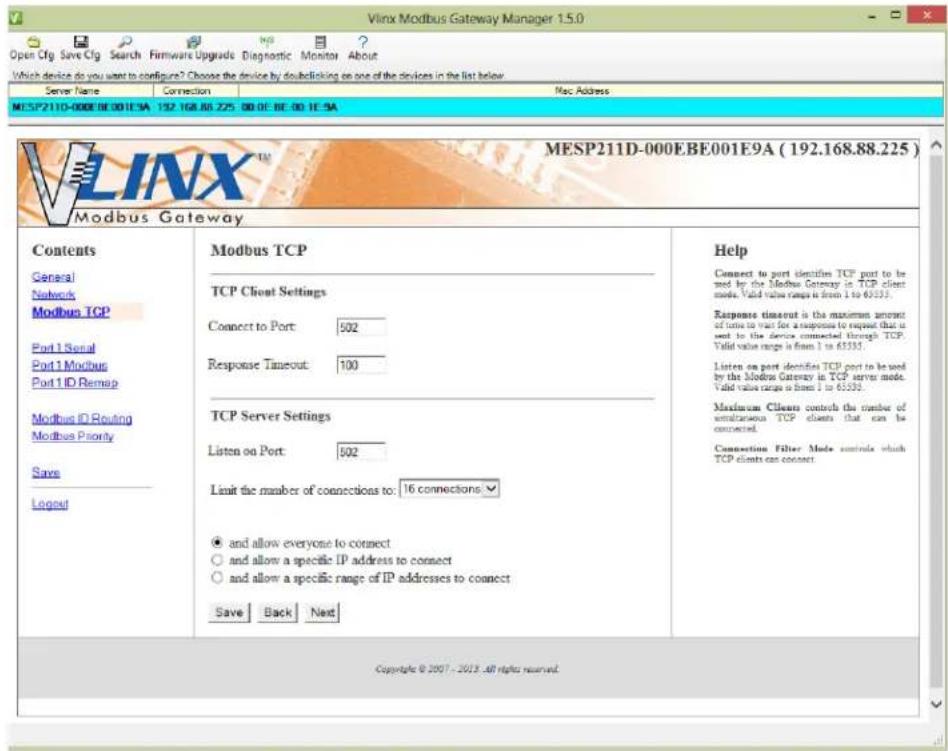The height and width of the screenshot is (751, 948).
Task: Maximize the Gateway Manager window
Action: tap(896, 15)
